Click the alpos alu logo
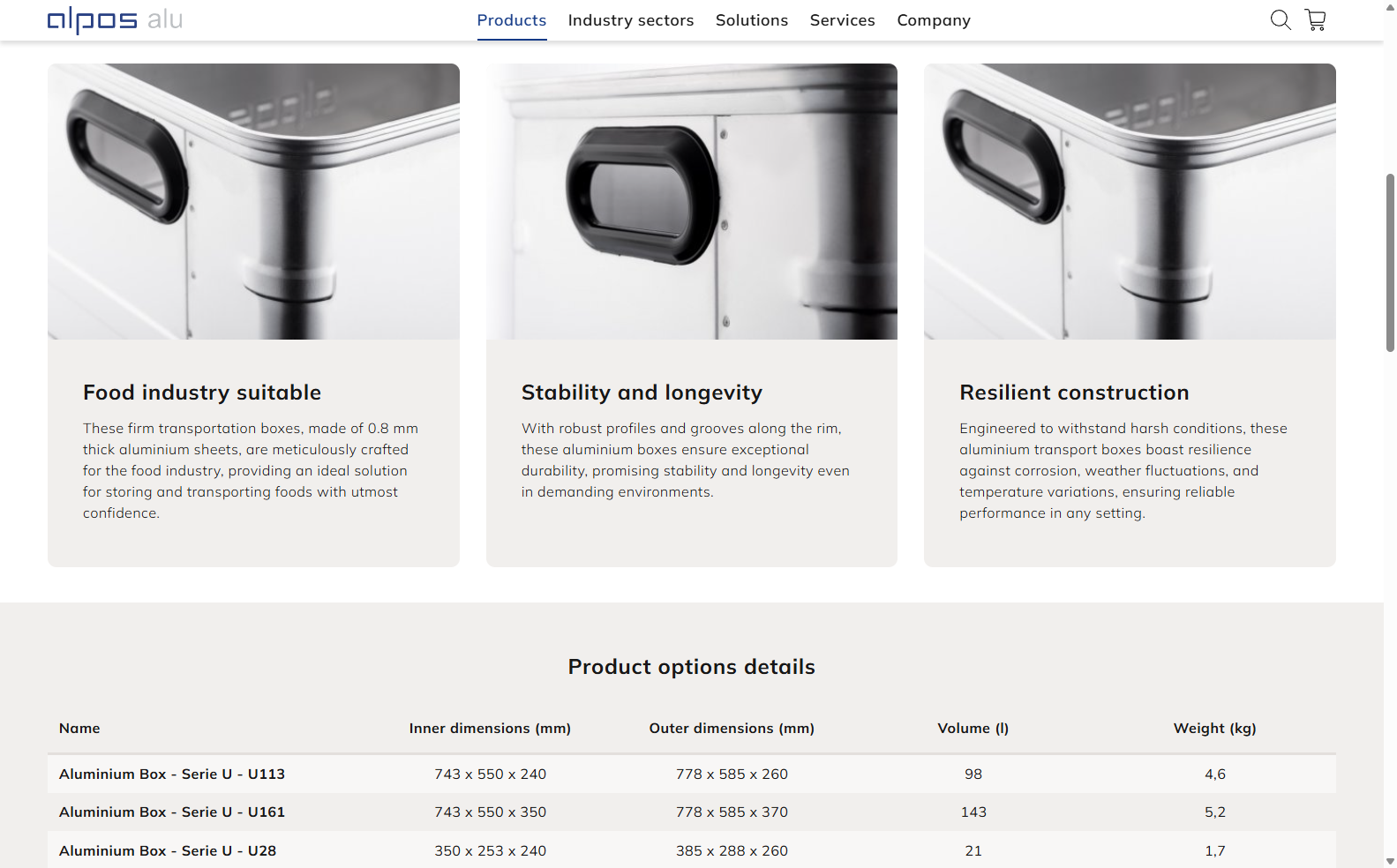The height and width of the screenshot is (868, 1397). click(115, 19)
